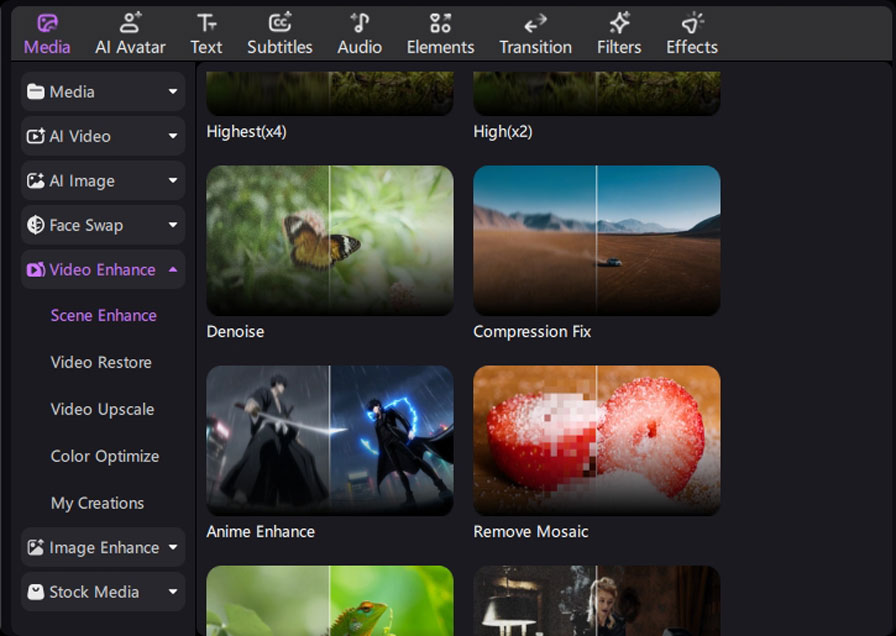This screenshot has width=896, height=636.
Task: Click the Face Swap icon in sidebar
Action: tap(35, 225)
